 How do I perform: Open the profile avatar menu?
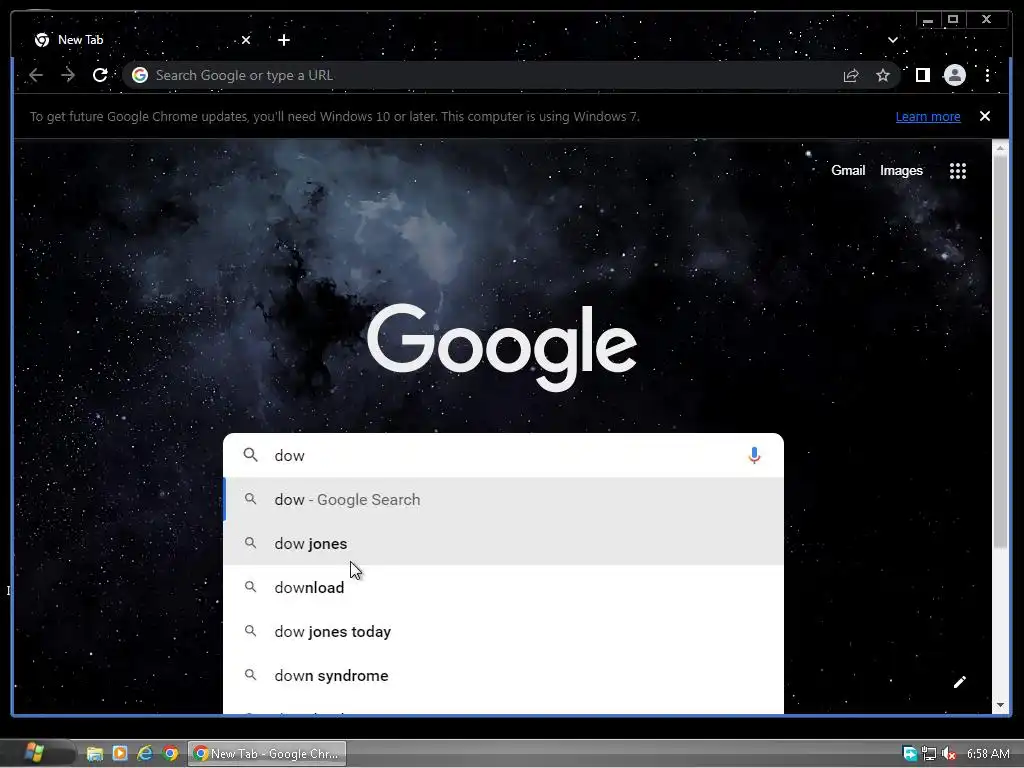pyautogui.click(x=955, y=75)
